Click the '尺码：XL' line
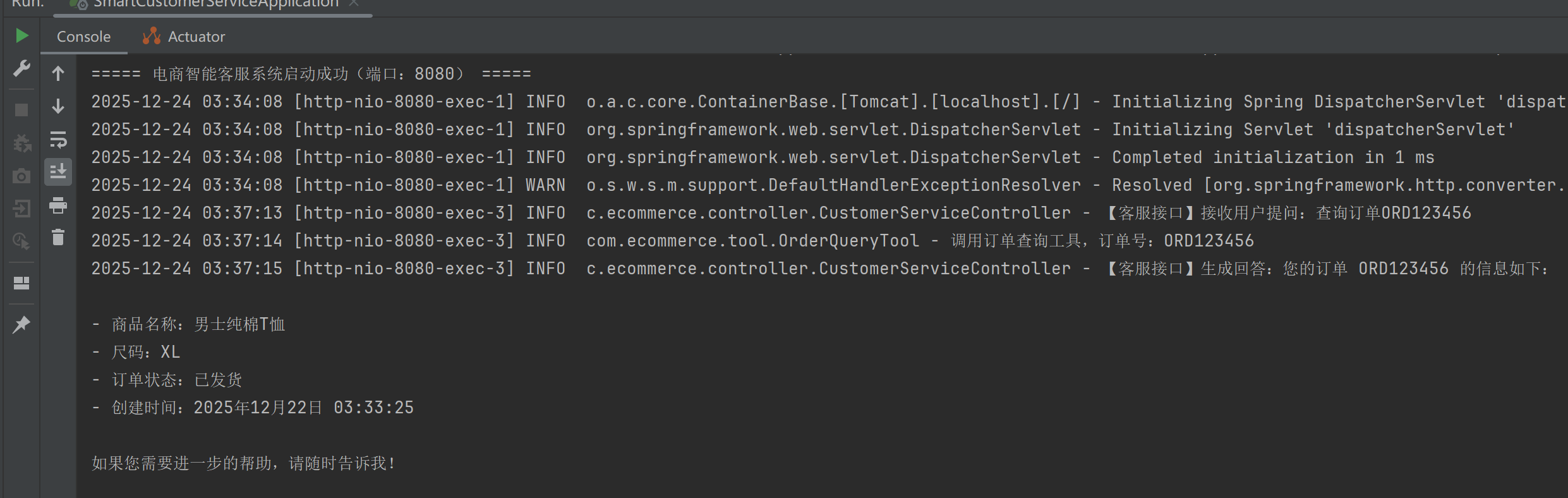The width and height of the screenshot is (1568, 498). (x=136, y=352)
